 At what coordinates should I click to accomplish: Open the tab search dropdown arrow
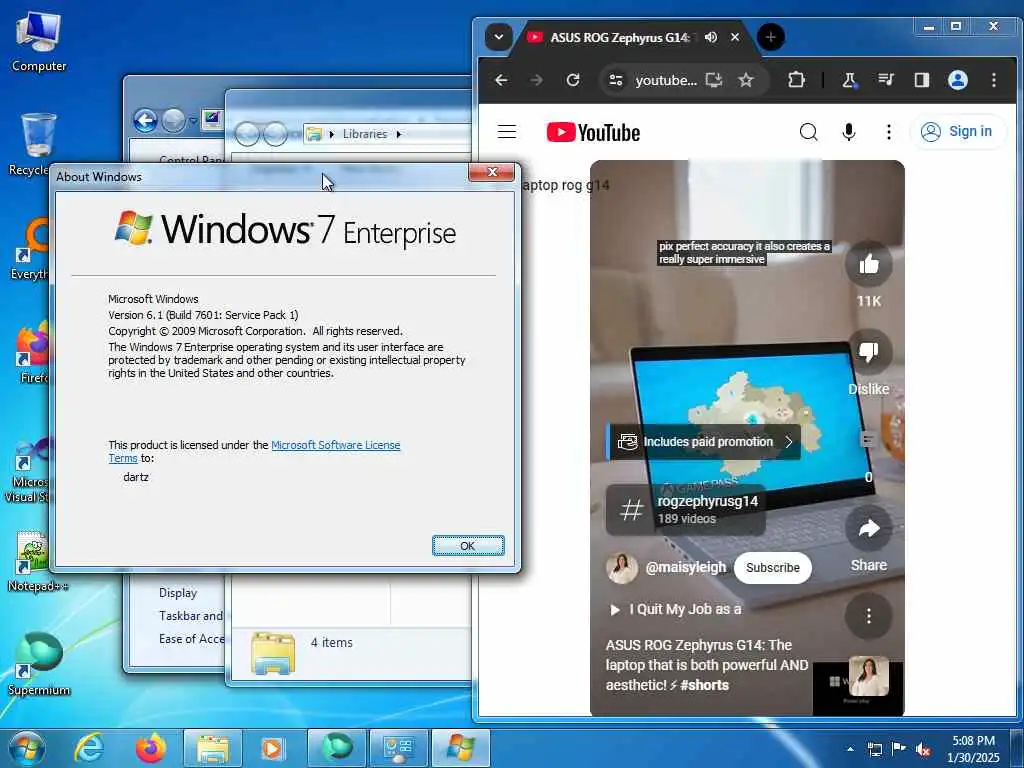coord(498,37)
